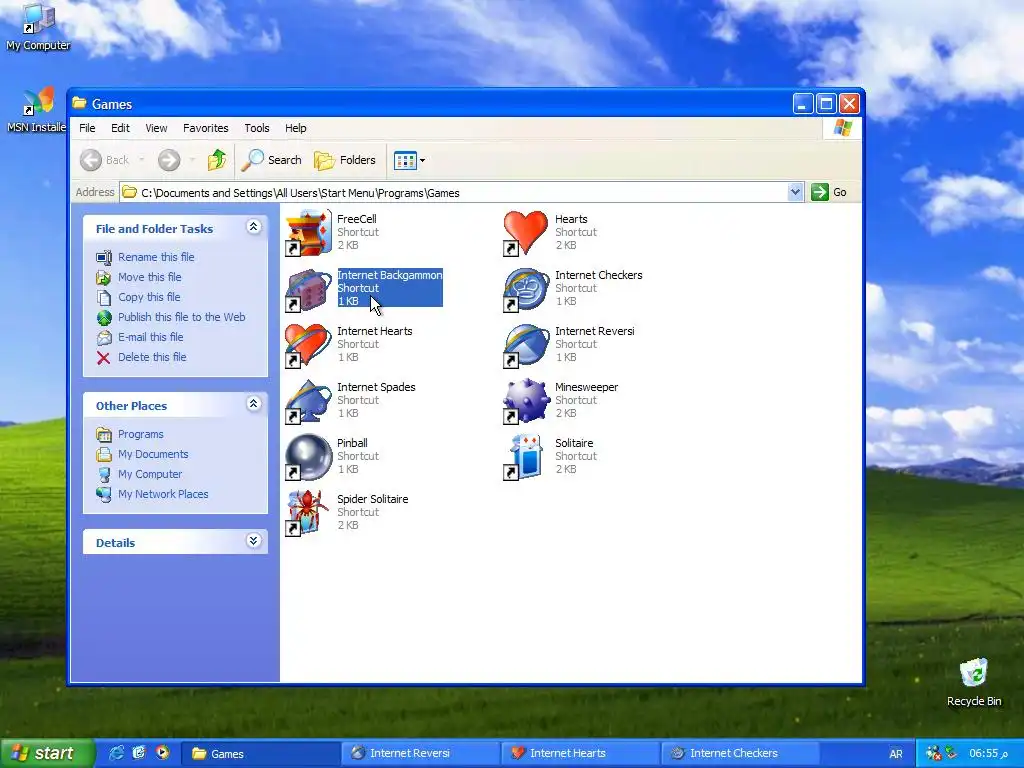Open the File menu
The width and height of the screenshot is (1024, 768).
click(x=87, y=128)
